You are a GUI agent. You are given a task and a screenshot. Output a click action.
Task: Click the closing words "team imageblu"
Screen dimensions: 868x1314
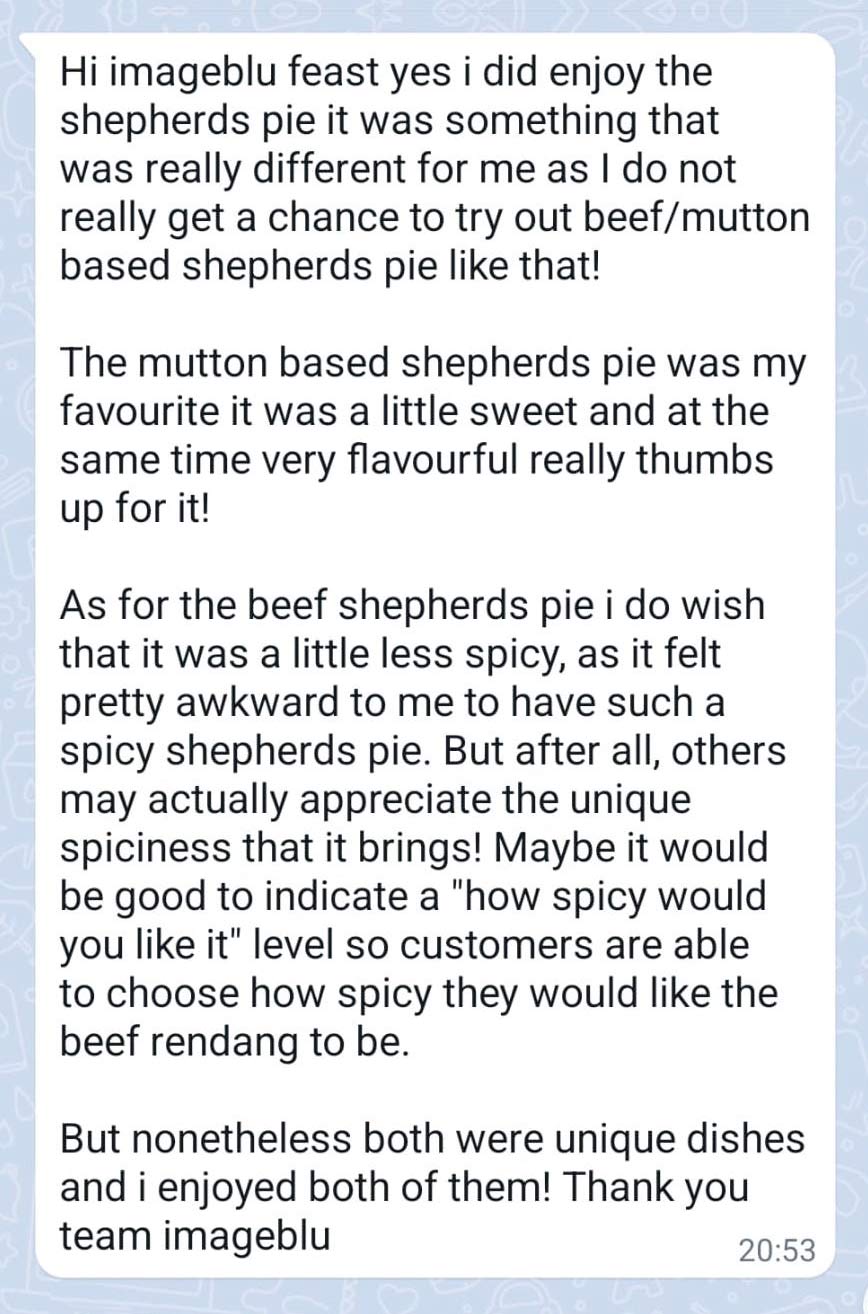coord(195,1234)
